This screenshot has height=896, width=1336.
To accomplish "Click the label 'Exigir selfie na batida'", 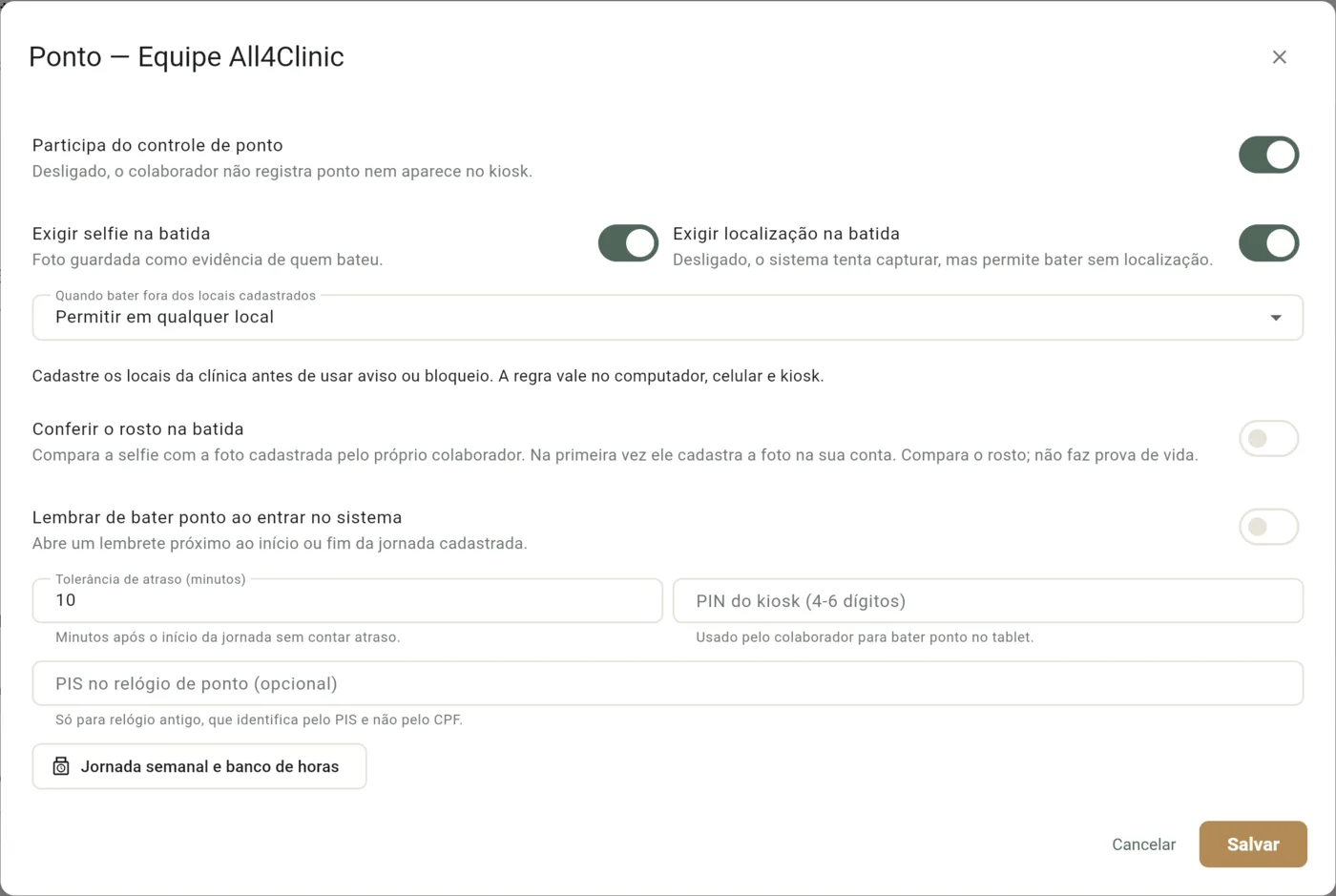I will (121, 234).
